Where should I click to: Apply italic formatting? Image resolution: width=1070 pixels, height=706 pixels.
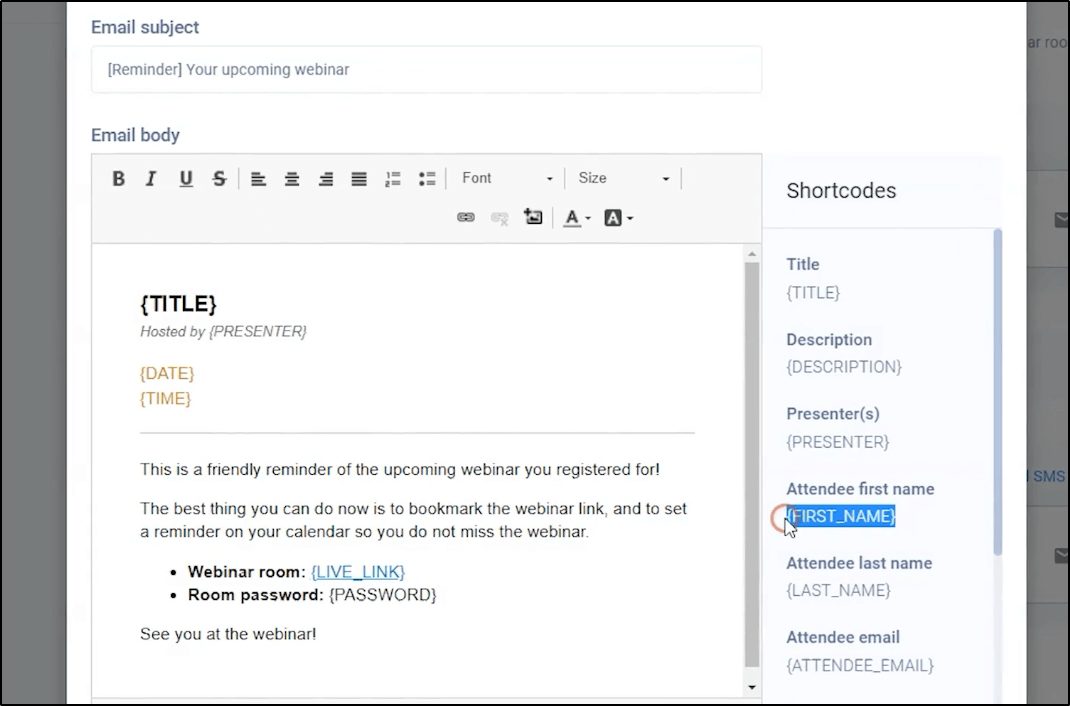(x=151, y=178)
